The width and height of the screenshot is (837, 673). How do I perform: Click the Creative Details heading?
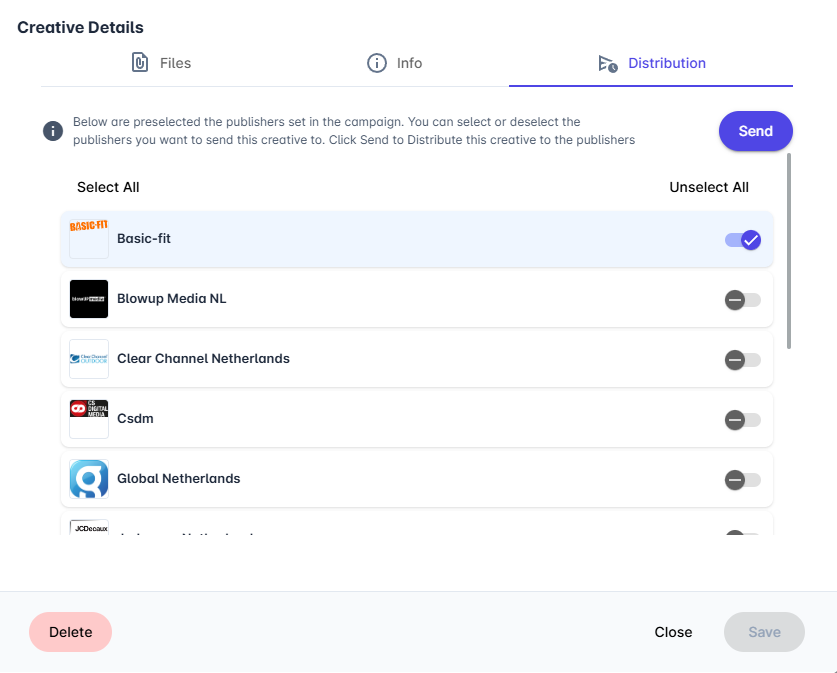click(x=81, y=27)
